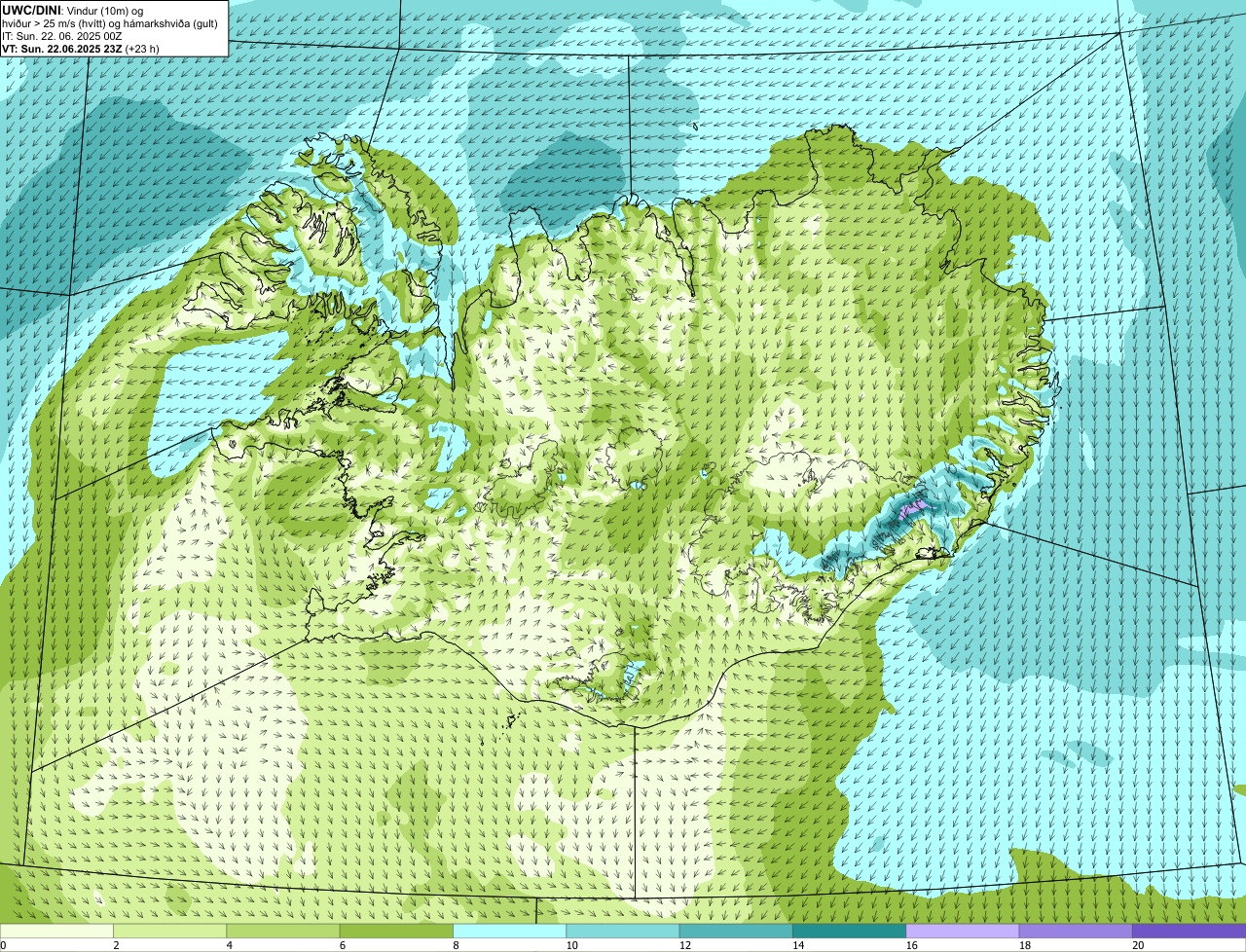The image size is (1246, 952).
Task: Click the legend scale label '0'
Action: (x=3, y=945)
